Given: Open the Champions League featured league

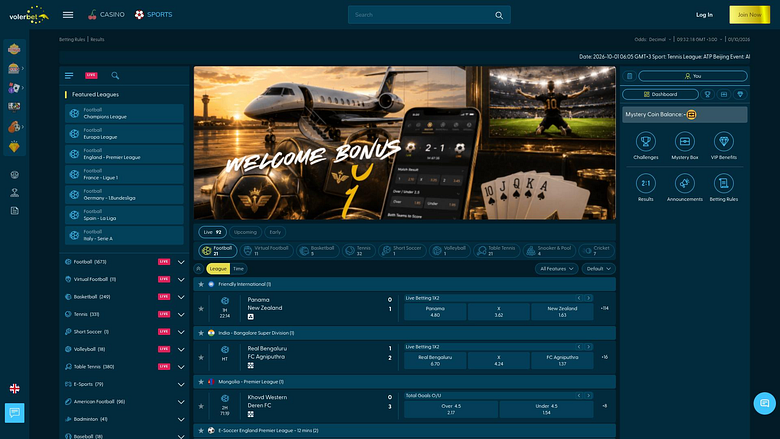Looking at the screenshot, I should [124, 113].
